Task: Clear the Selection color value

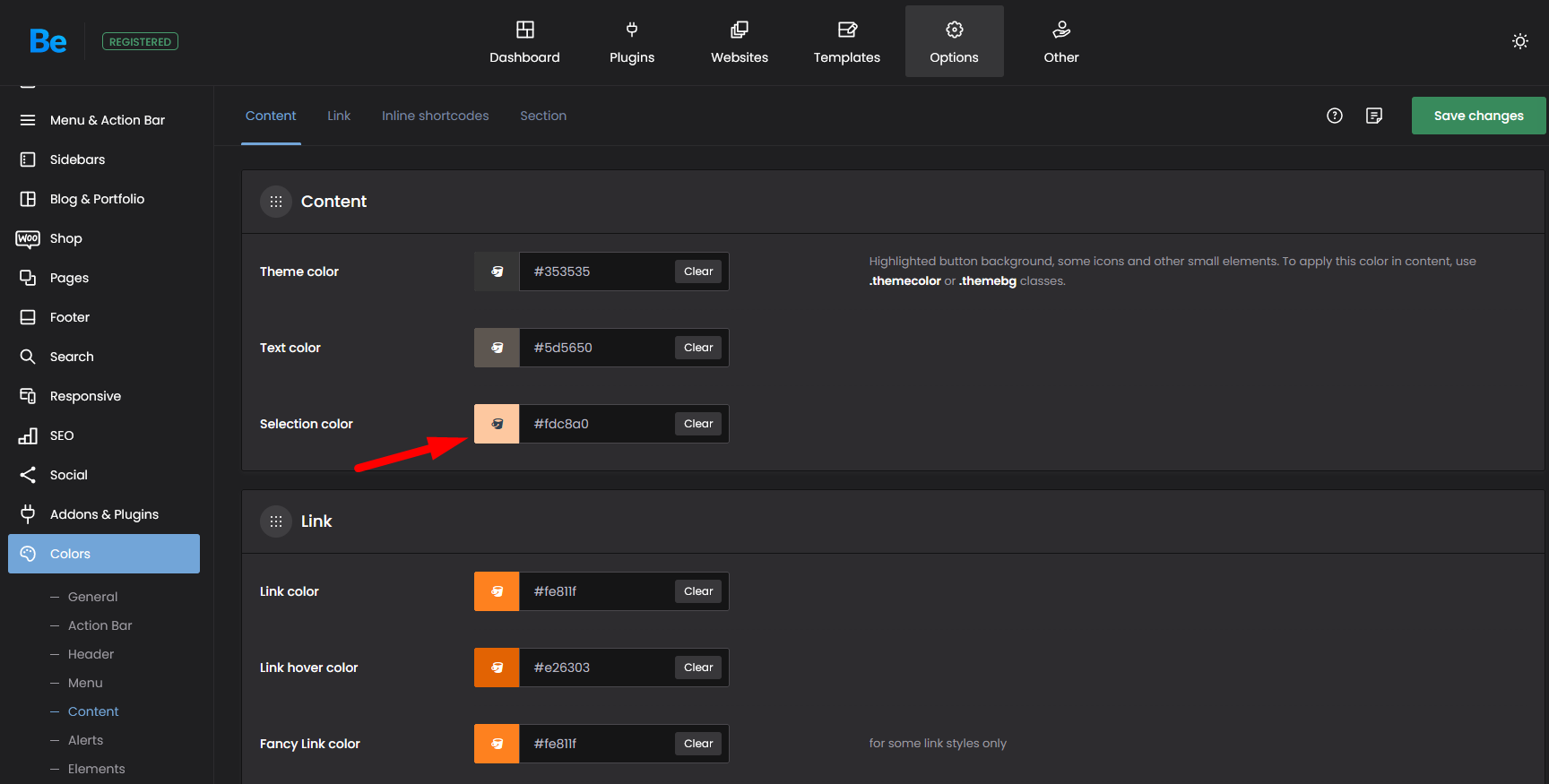Action: (698, 424)
